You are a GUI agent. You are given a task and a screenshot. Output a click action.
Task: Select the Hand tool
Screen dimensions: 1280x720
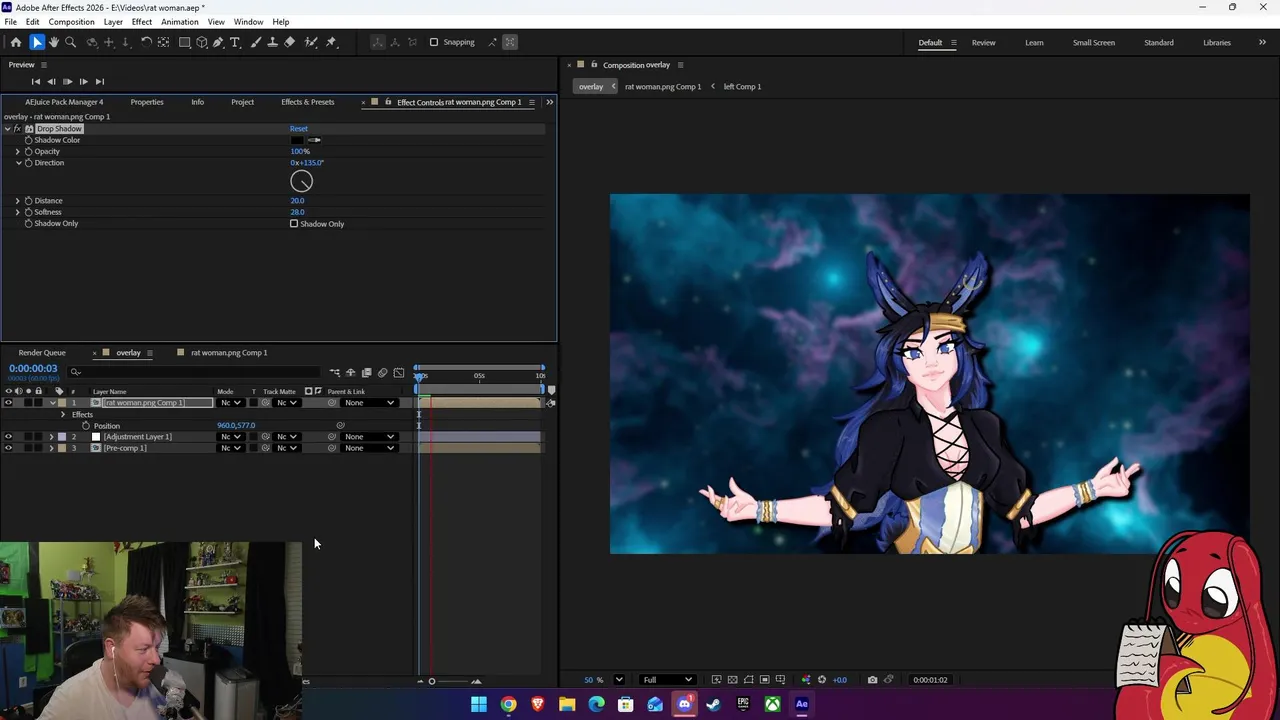54,42
